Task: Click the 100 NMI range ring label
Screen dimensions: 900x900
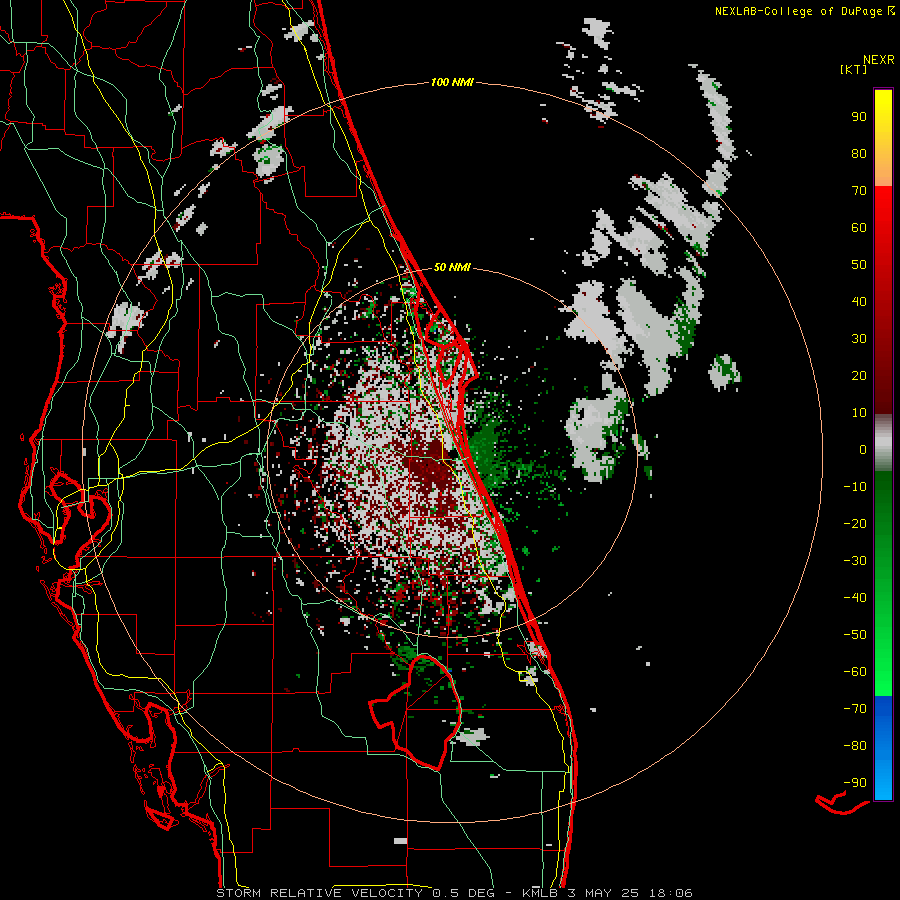Action: click(452, 83)
